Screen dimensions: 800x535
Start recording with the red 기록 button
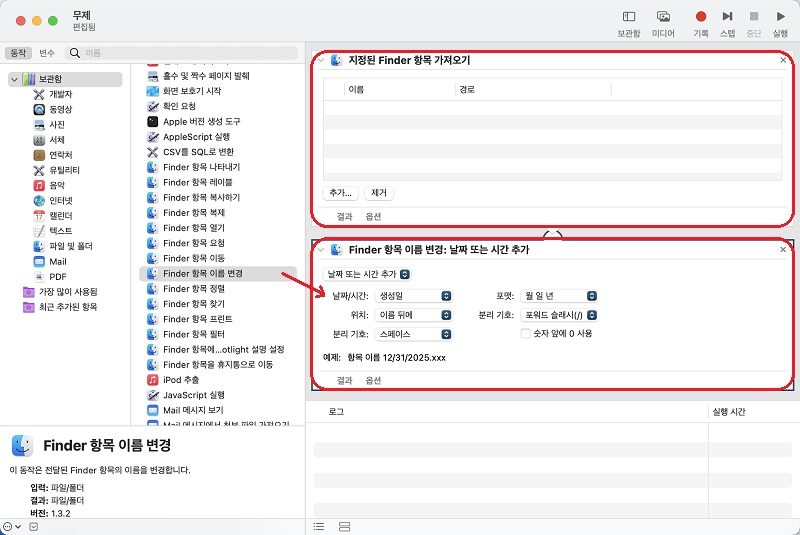coord(701,23)
